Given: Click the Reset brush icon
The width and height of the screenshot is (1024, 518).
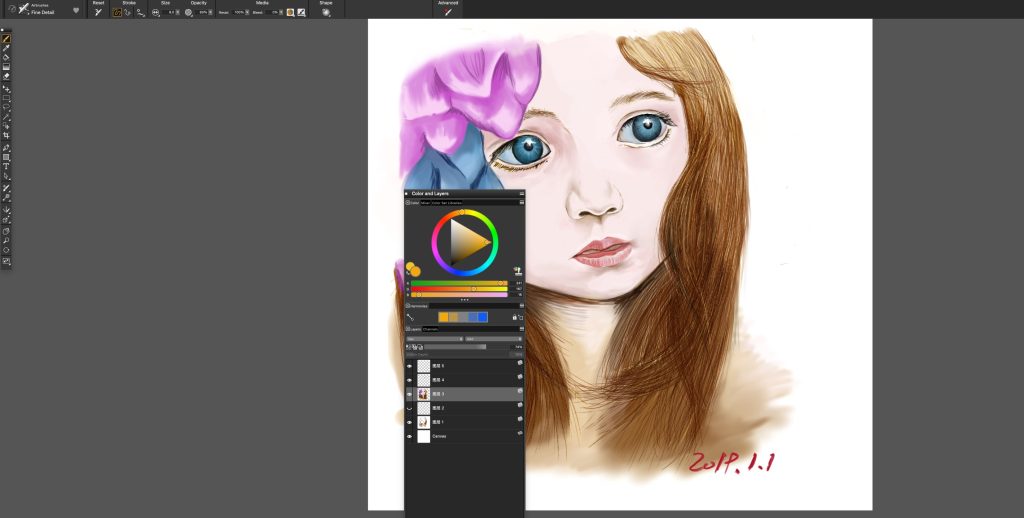Looking at the screenshot, I should tap(98, 12).
